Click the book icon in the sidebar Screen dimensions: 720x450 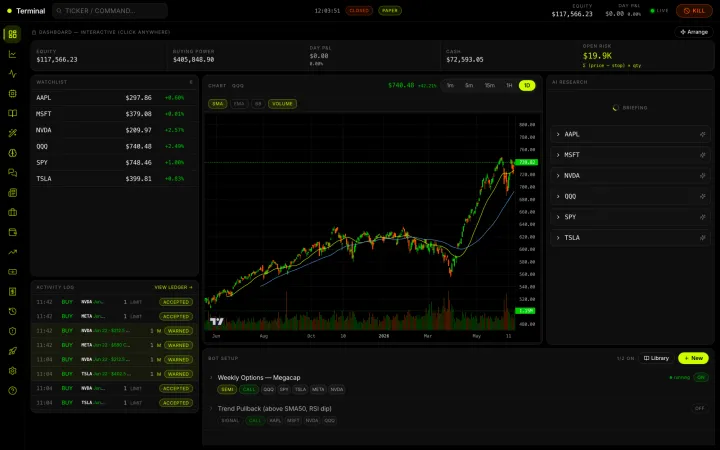coord(12,113)
